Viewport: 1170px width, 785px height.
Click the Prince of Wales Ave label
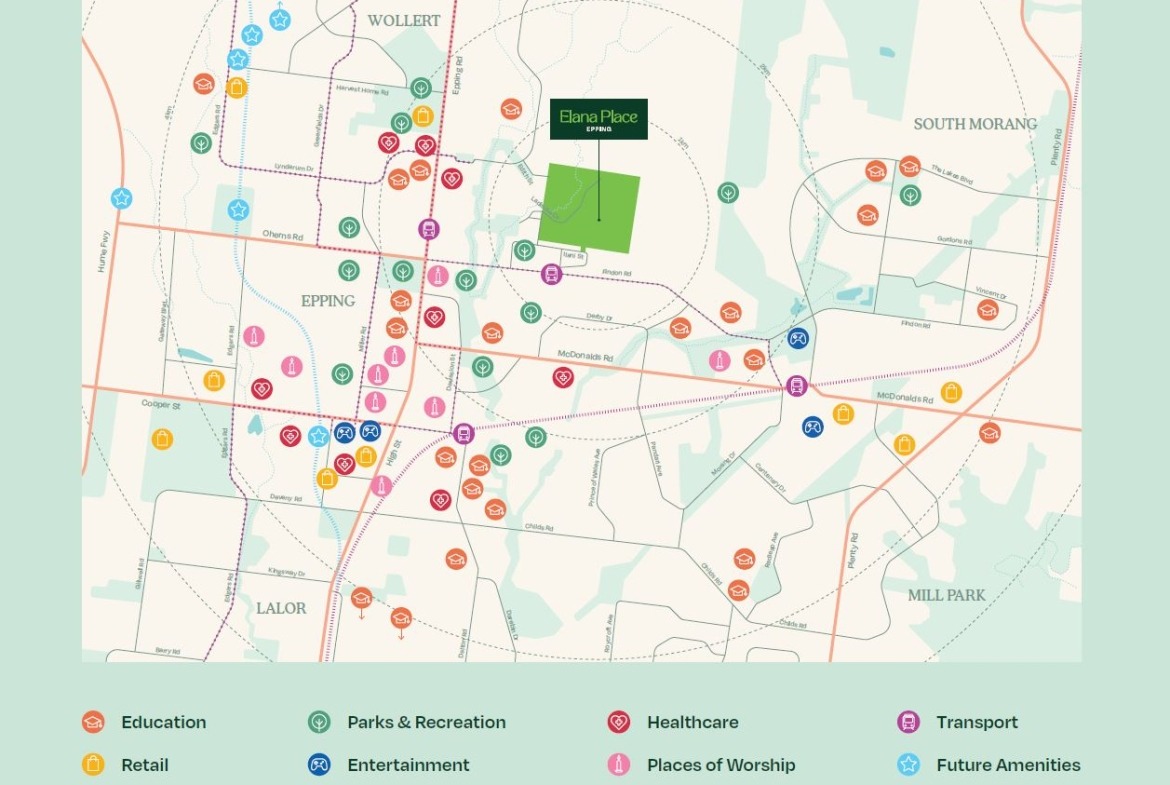594,478
